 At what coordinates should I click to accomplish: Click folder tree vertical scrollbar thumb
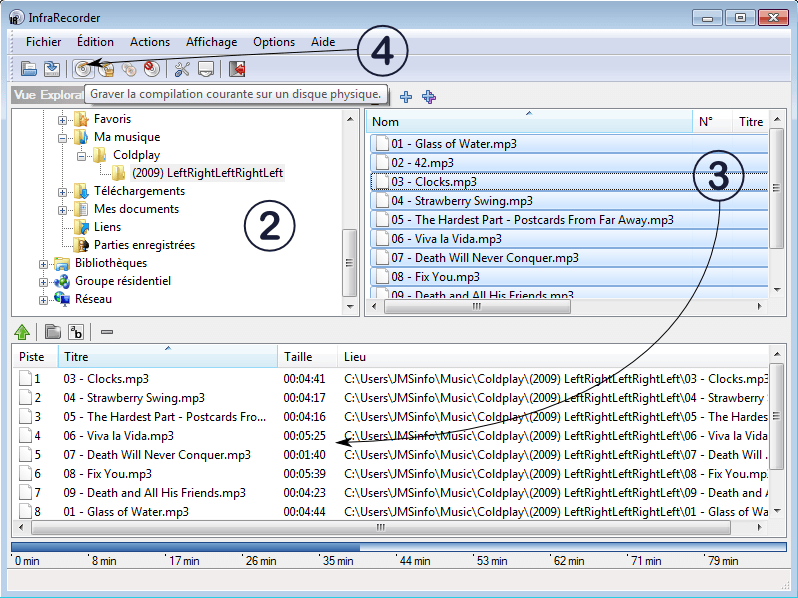click(349, 263)
